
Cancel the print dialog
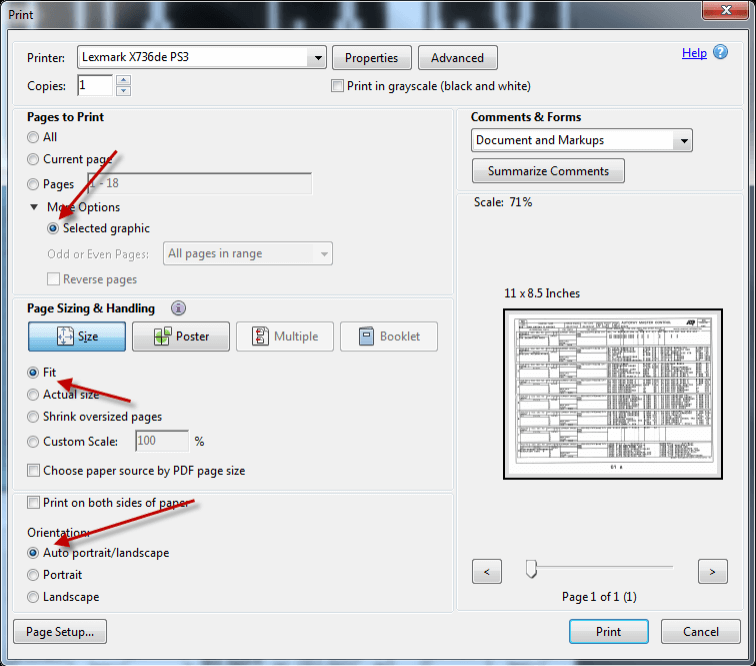701,632
